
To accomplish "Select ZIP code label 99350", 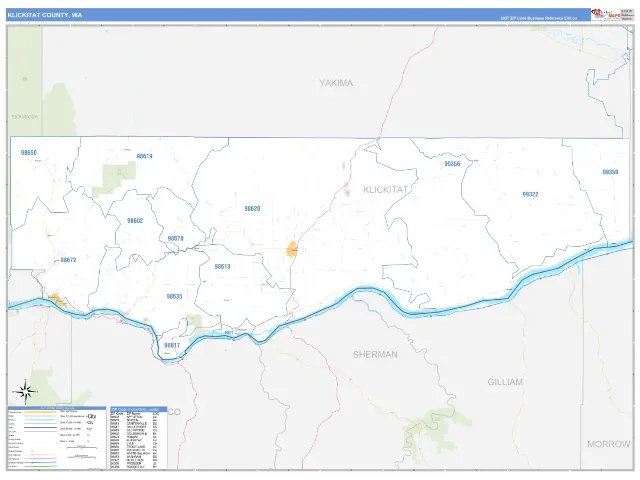I will click(x=610, y=172).
